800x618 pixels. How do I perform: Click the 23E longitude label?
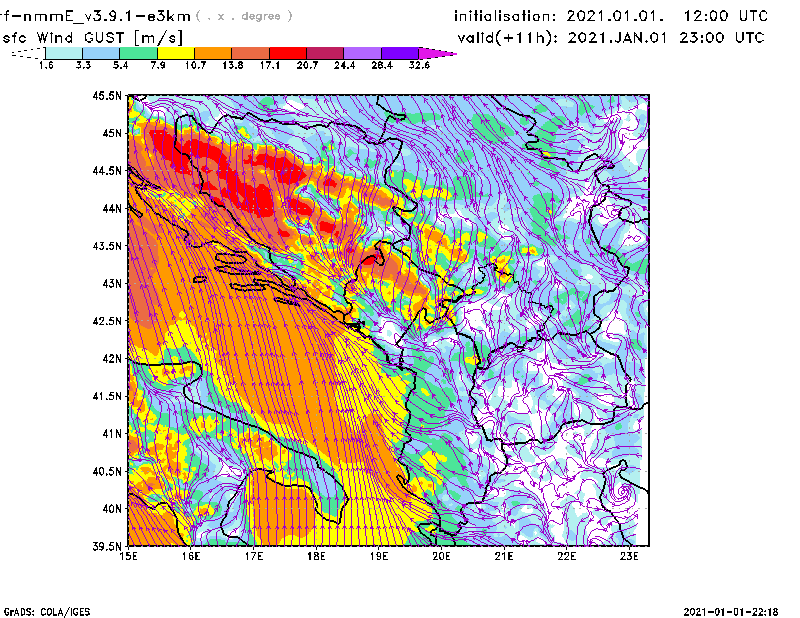point(630,556)
